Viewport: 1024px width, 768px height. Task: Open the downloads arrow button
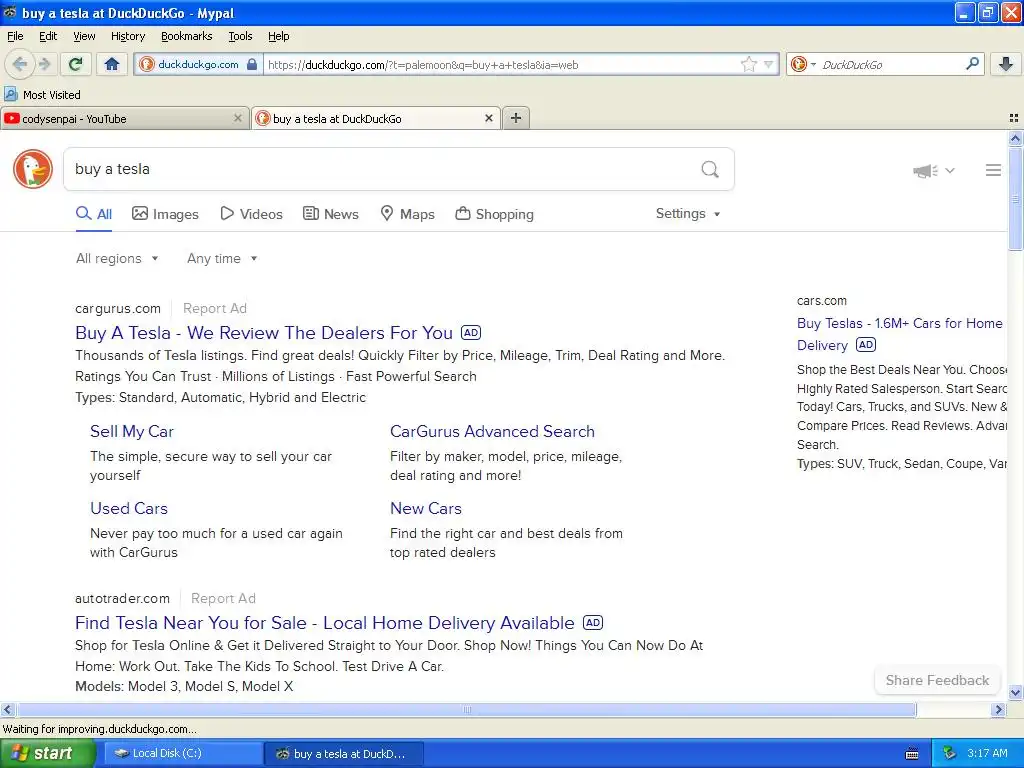tap(1006, 64)
